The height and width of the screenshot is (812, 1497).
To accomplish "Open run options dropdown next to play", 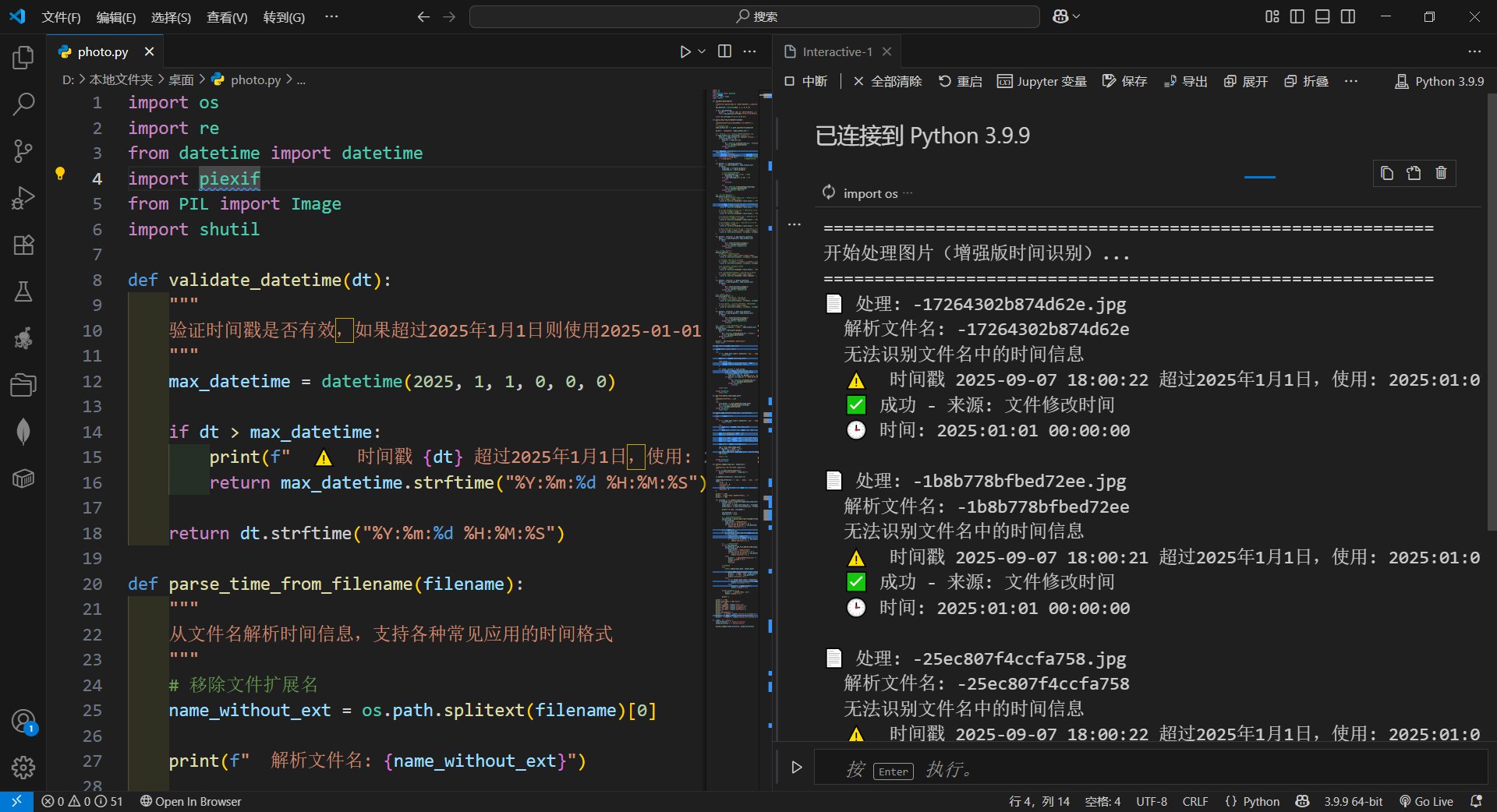I will [x=702, y=51].
